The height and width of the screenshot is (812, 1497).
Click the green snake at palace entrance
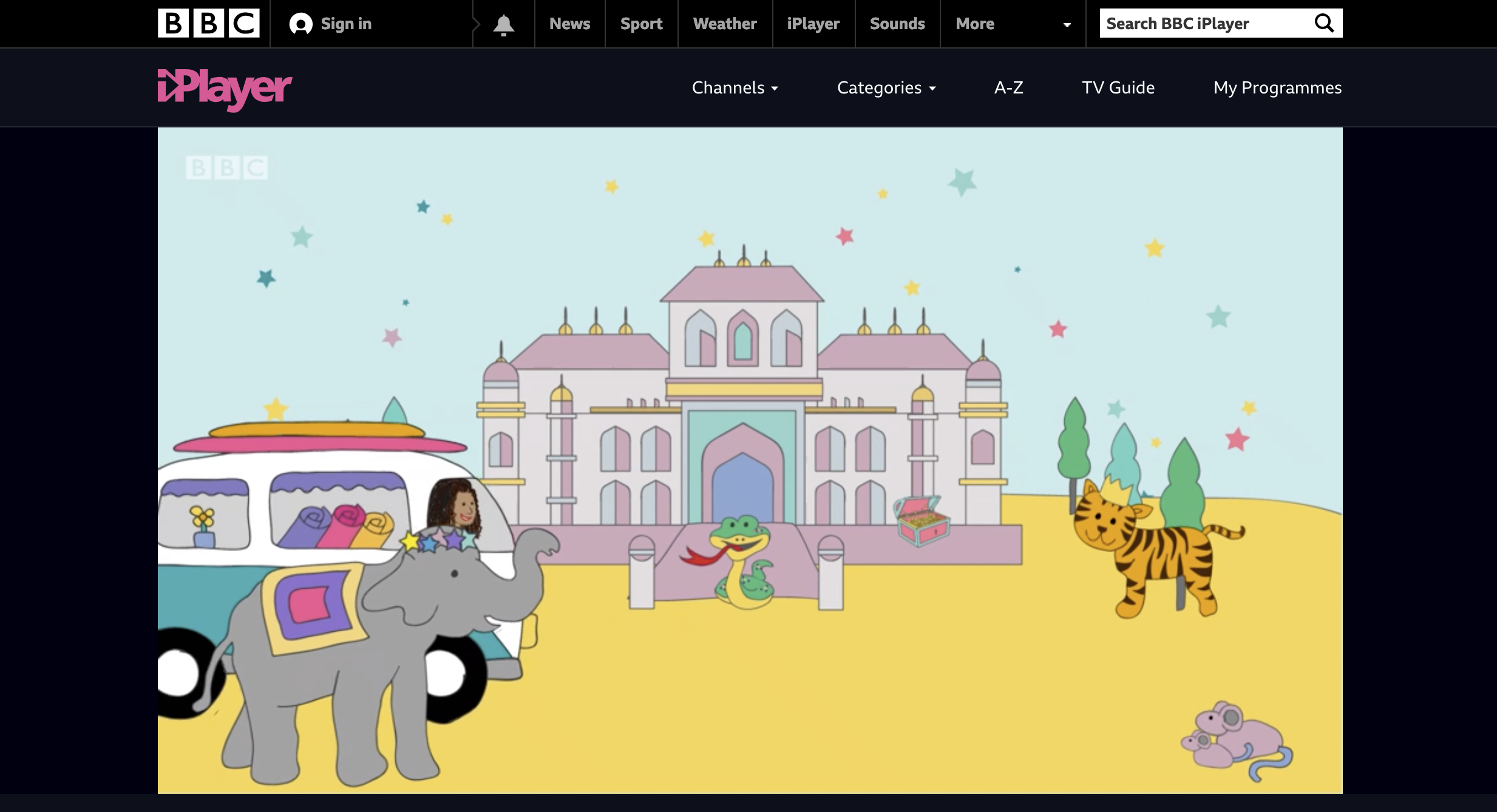(x=742, y=561)
